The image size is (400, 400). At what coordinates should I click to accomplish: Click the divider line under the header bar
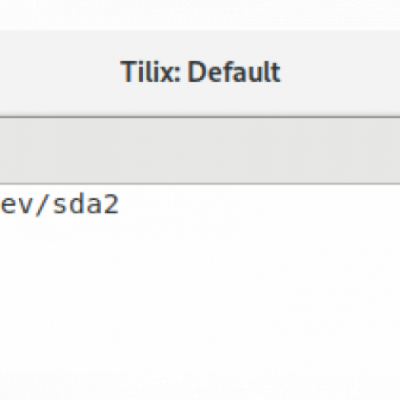[x=200, y=117]
